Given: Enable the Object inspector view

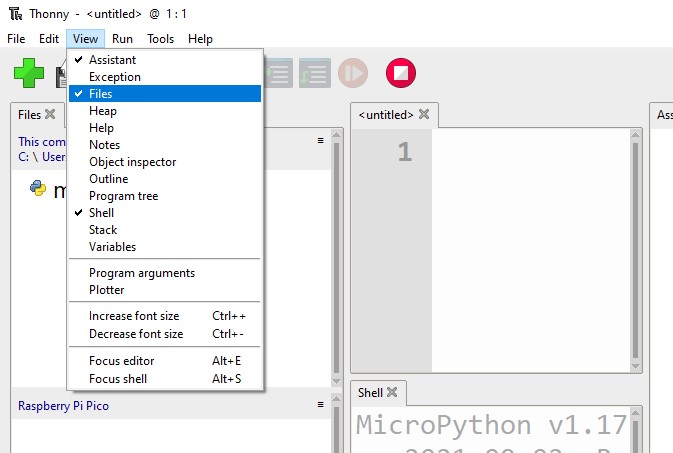Looking at the screenshot, I should pyautogui.click(x=165, y=162).
